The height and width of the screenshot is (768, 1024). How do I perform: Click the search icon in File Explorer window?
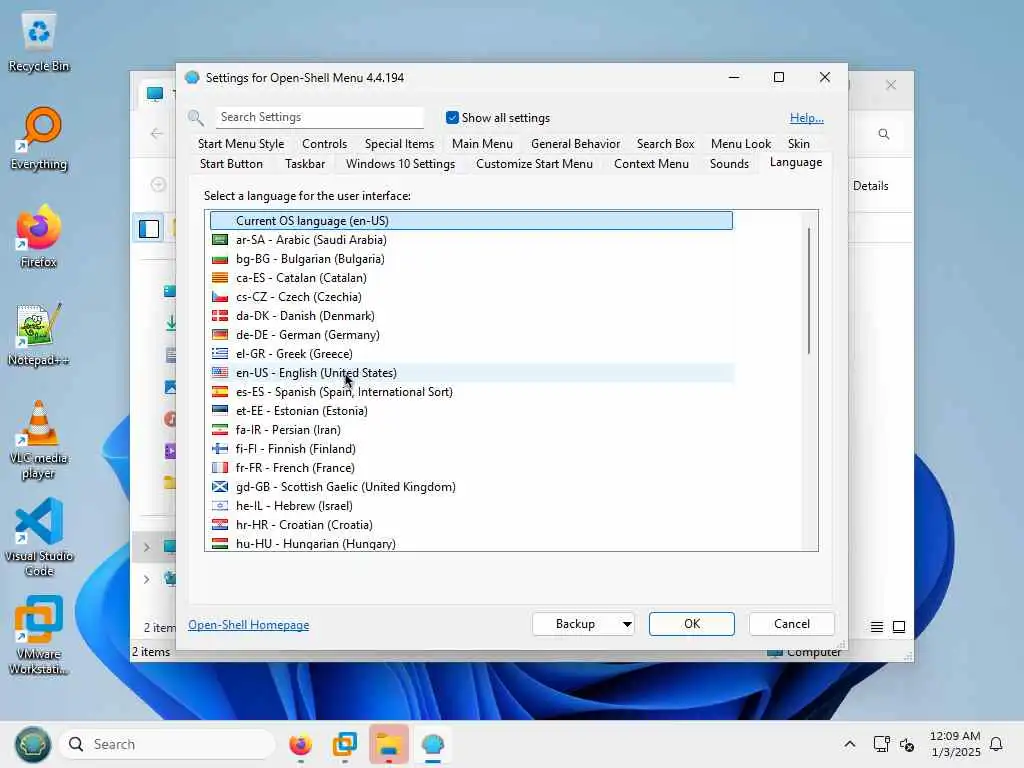click(884, 134)
